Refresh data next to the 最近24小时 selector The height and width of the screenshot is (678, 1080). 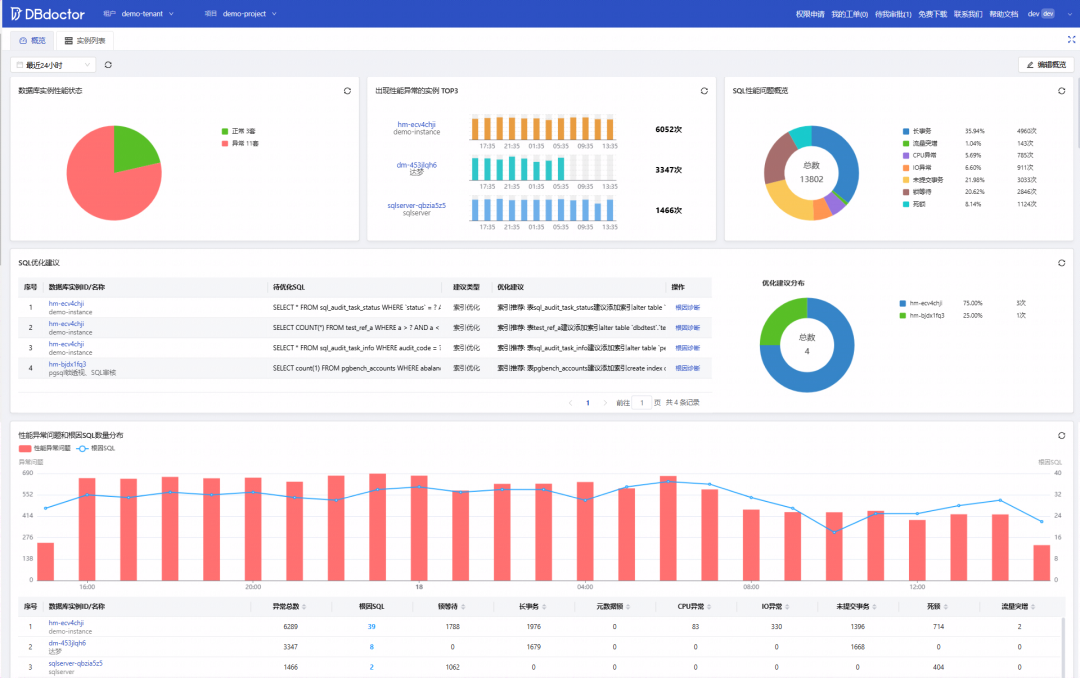point(108,65)
